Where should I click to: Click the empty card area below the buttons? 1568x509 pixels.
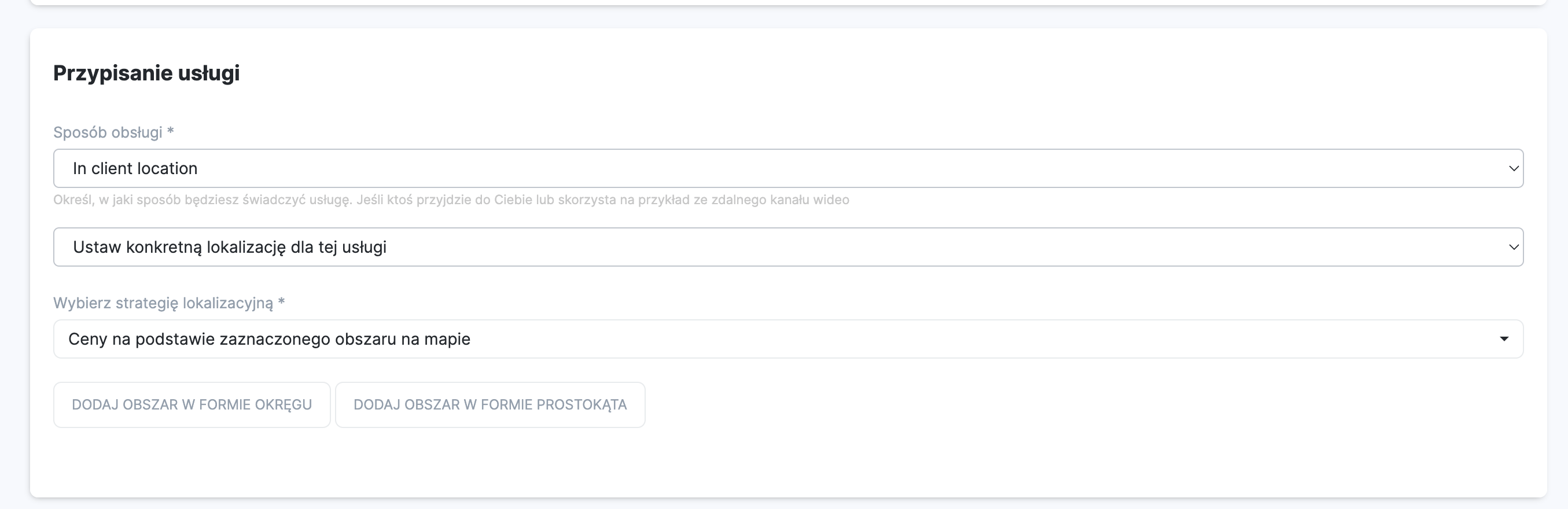pos(787,463)
